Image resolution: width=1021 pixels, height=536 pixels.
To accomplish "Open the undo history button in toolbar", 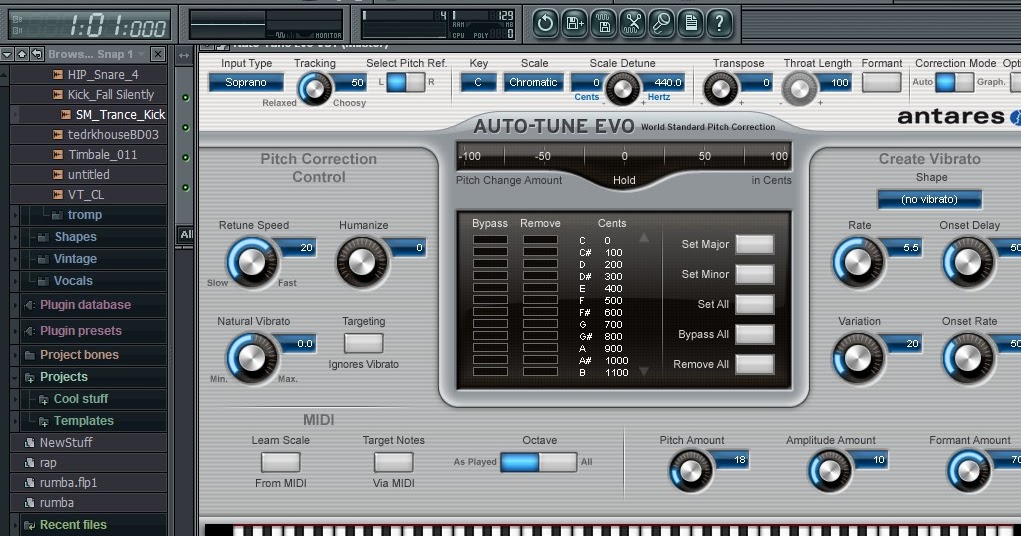I will tap(546, 23).
